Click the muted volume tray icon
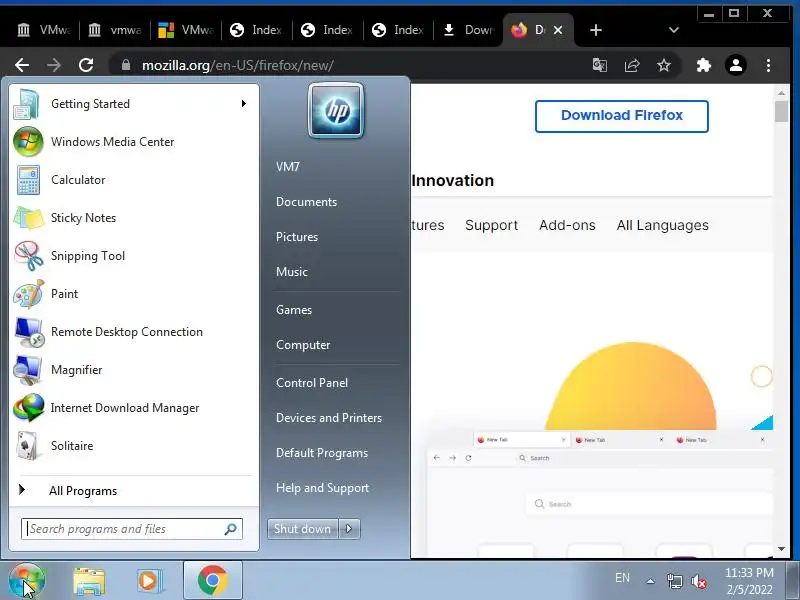800x600 pixels. (x=698, y=581)
